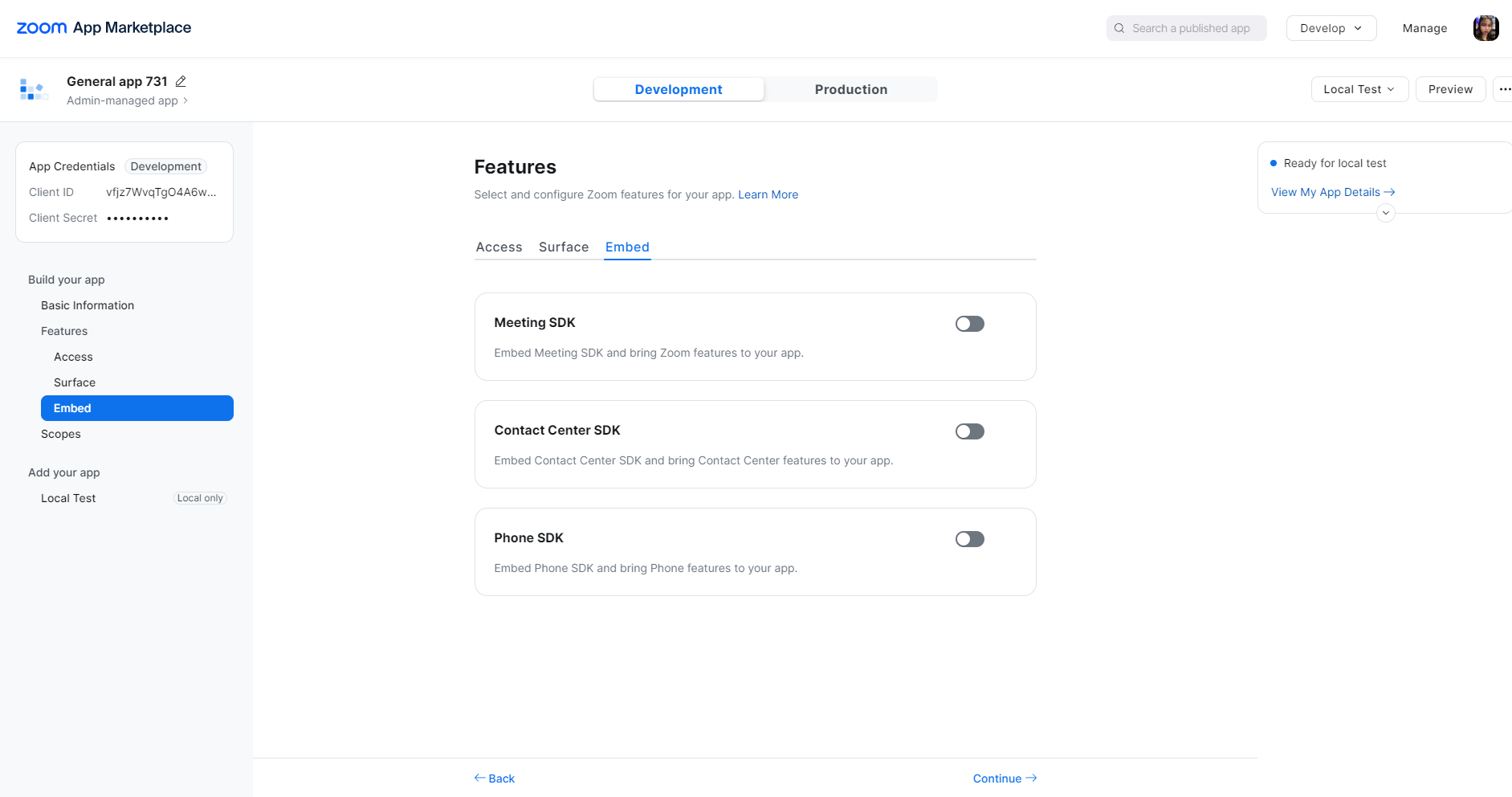Turn on the Contact Center SDK switch
This screenshot has width=1512, height=797.
click(x=969, y=431)
